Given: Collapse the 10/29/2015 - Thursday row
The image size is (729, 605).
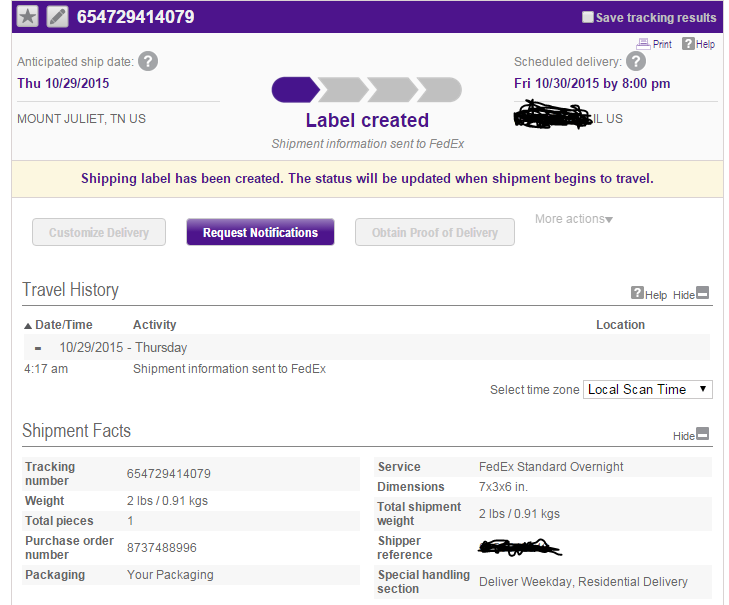Looking at the screenshot, I should 38,348.
